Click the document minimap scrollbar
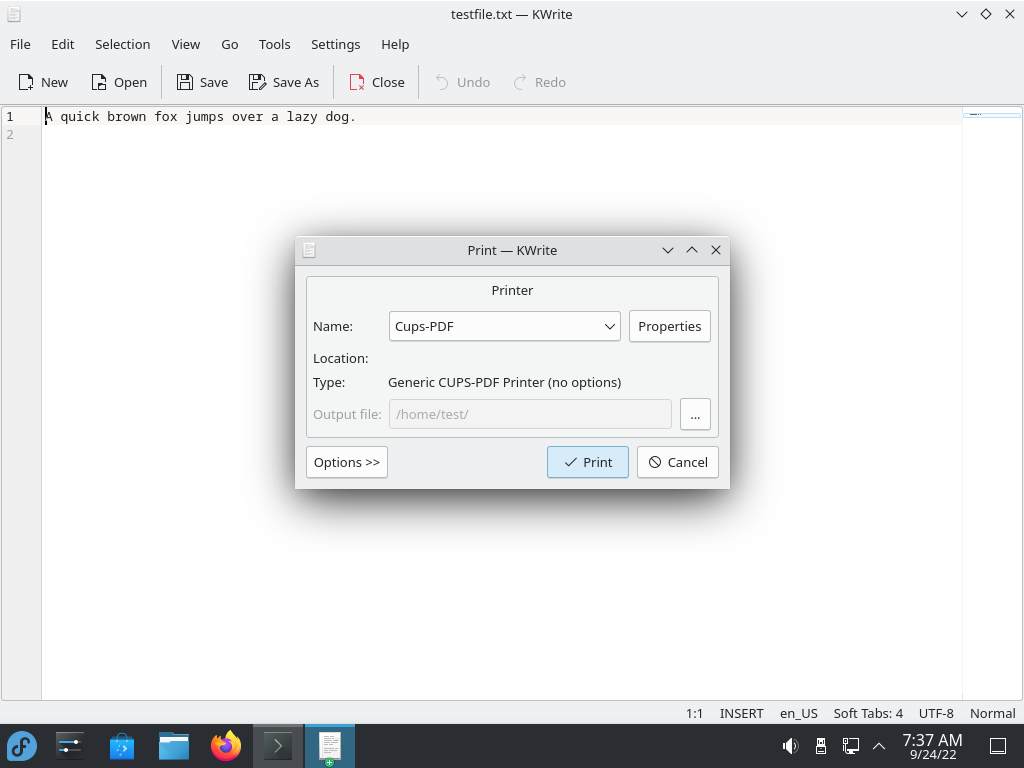Image resolution: width=1024 pixels, height=768 pixels. tap(992, 403)
